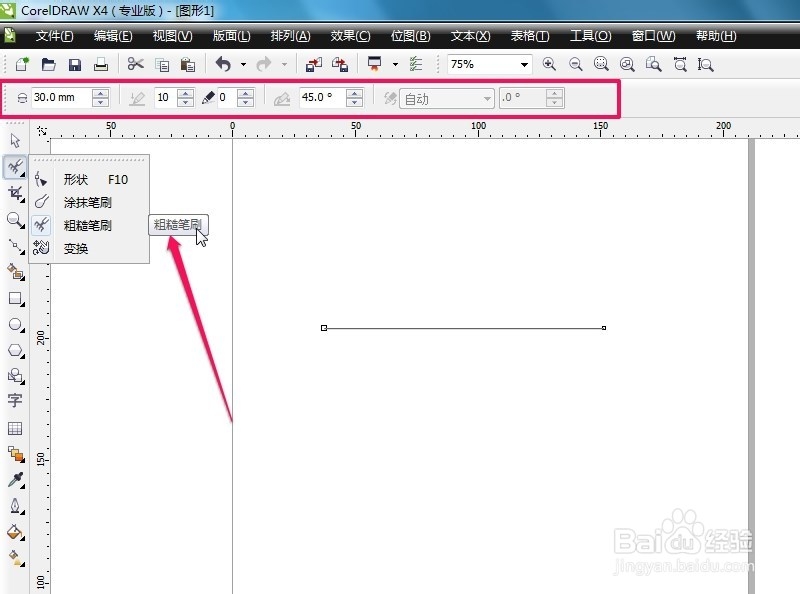Open the 位图(B) menu

tap(410, 36)
